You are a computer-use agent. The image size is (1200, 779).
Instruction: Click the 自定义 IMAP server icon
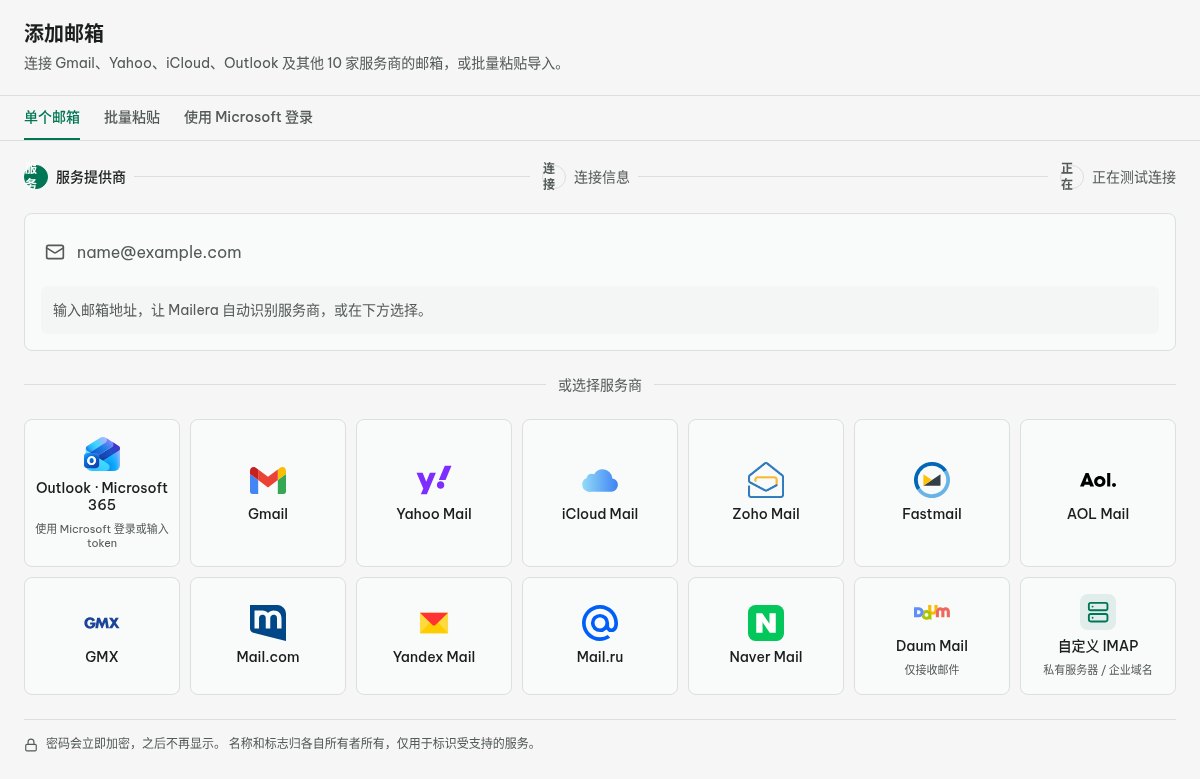tap(1098, 612)
